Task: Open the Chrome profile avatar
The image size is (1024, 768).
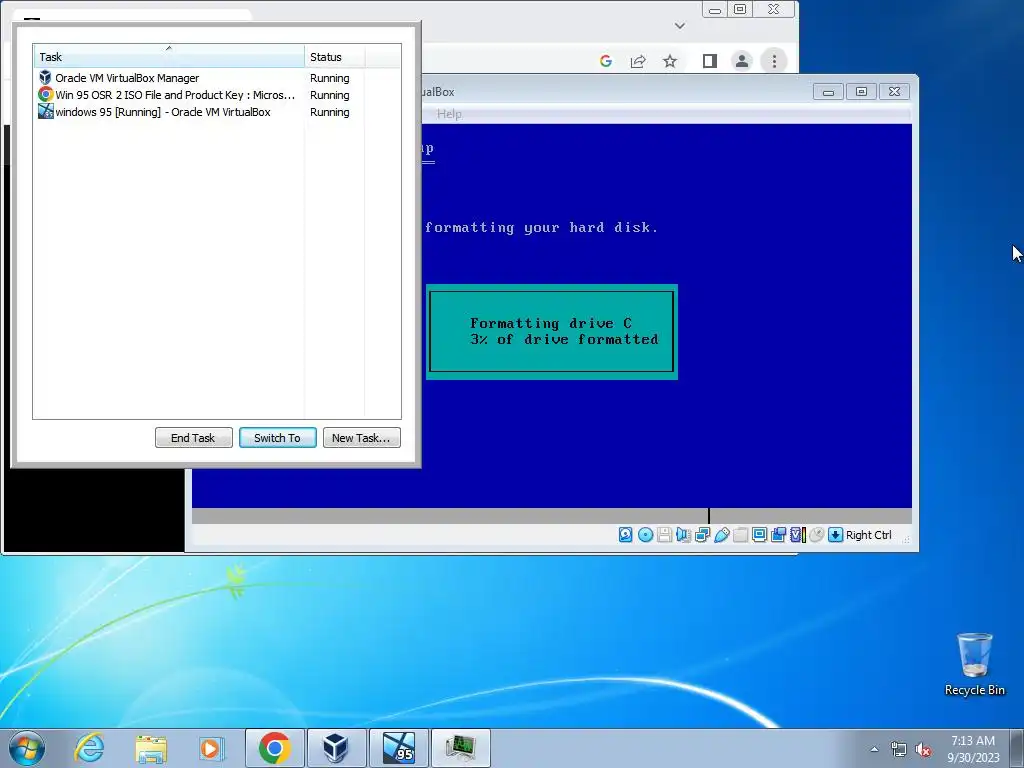Action: [742, 61]
